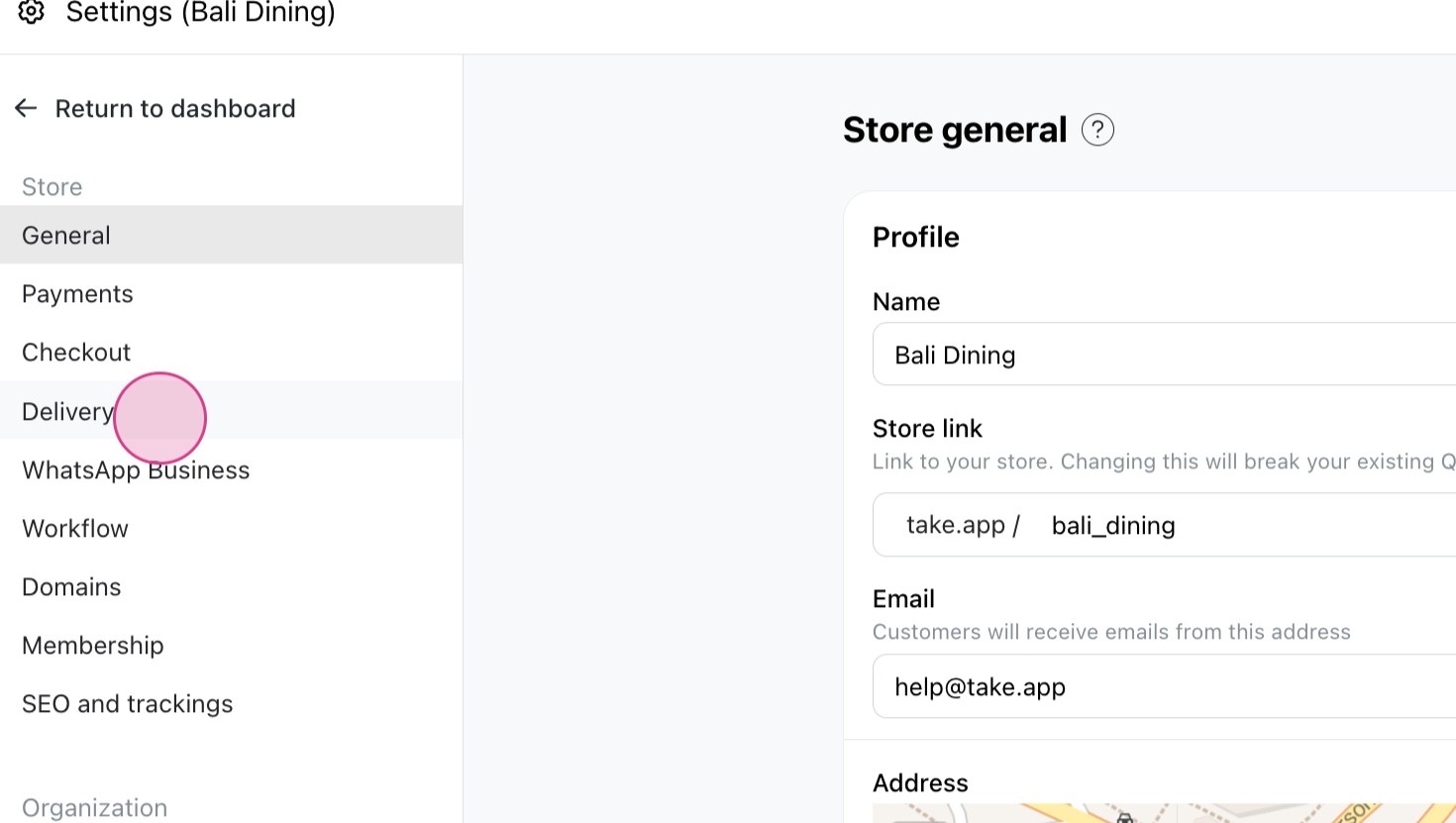1456x823 pixels.
Task: Click the take.app / prefix text
Action: [963, 525]
